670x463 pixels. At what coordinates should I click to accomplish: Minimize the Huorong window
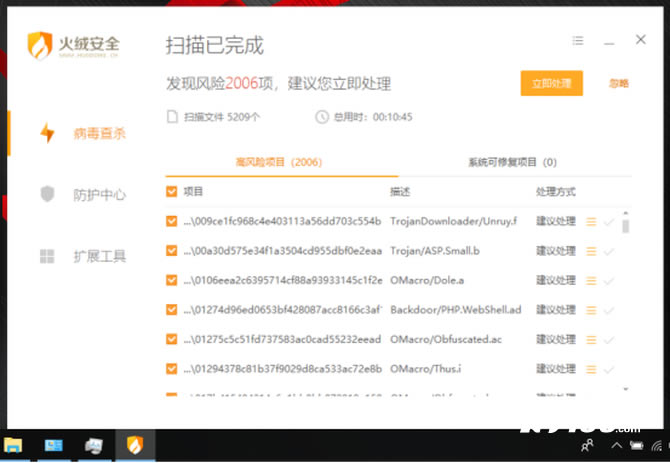(x=609, y=43)
